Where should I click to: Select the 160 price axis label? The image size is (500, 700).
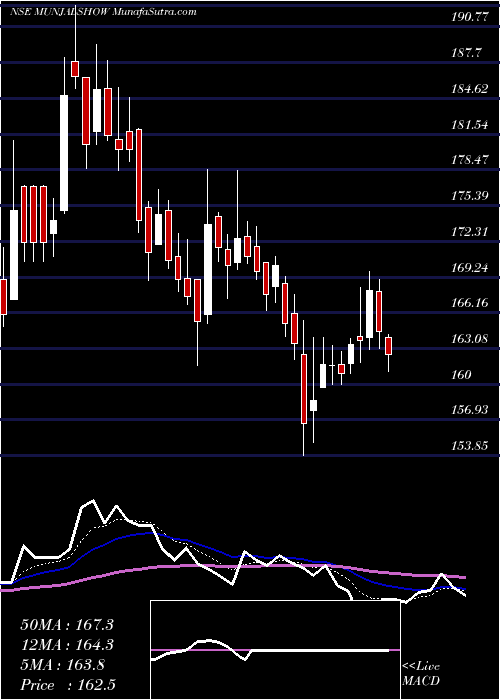tap(461, 374)
